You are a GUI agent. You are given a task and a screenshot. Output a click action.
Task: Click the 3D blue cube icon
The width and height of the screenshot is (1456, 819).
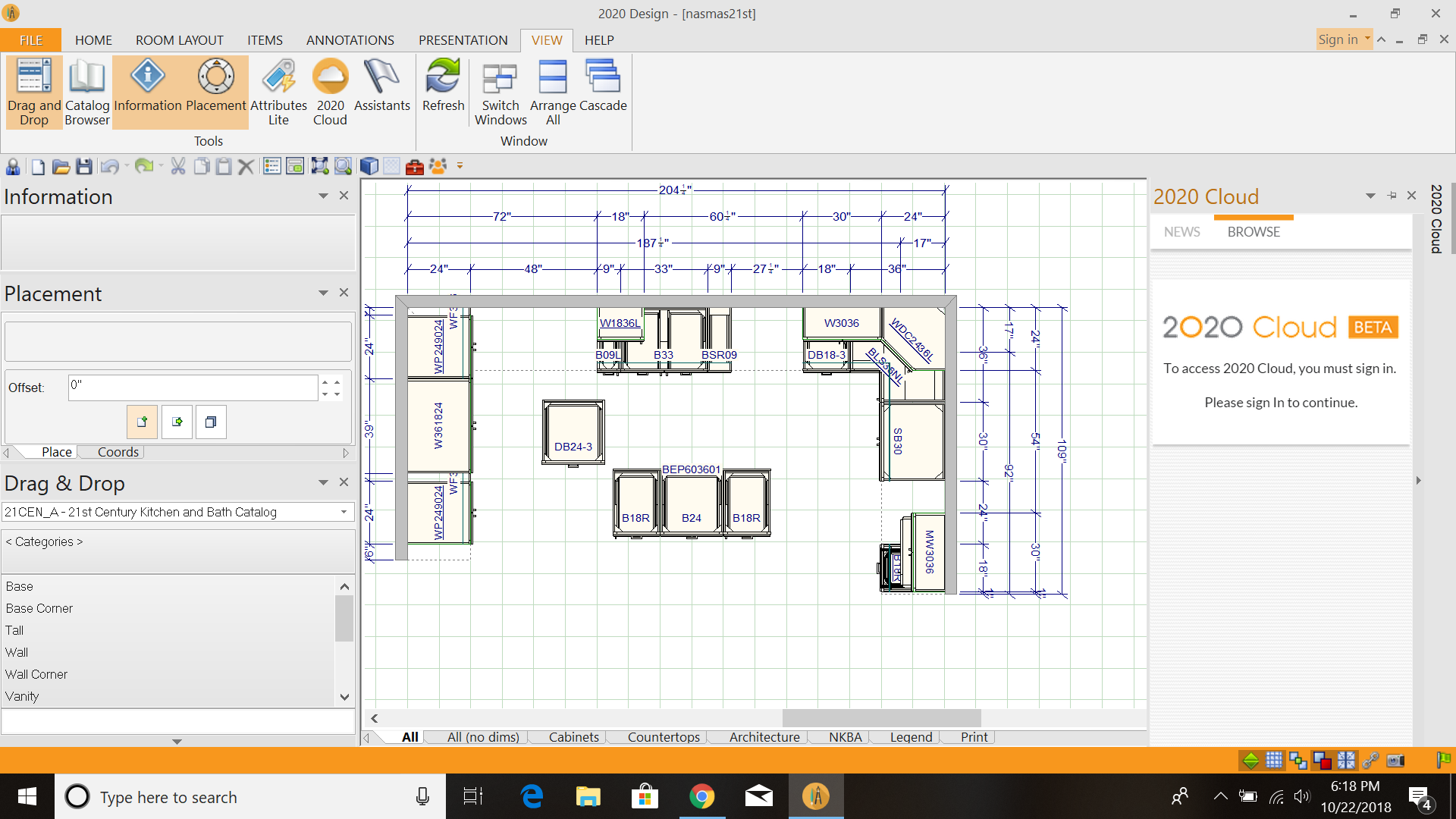pos(369,167)
